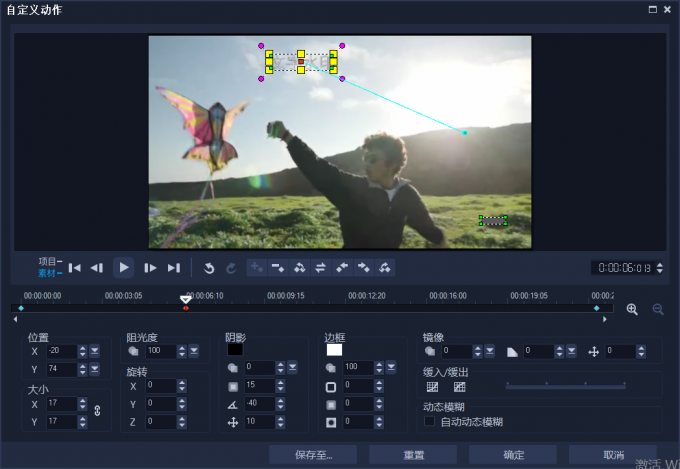Move the key frame to the right

coord(363,268)
